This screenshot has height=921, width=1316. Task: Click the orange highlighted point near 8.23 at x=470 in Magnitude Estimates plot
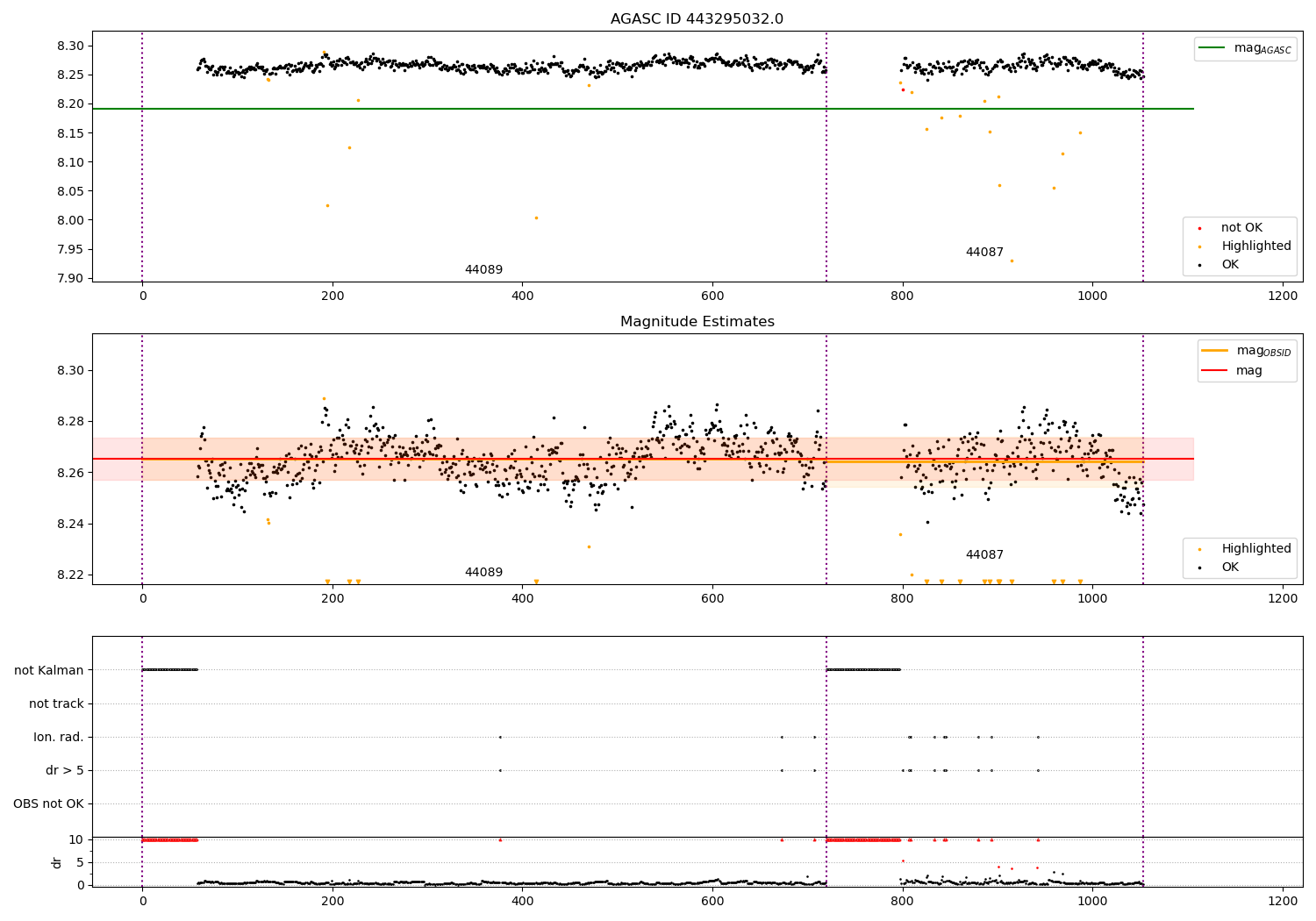589,546
